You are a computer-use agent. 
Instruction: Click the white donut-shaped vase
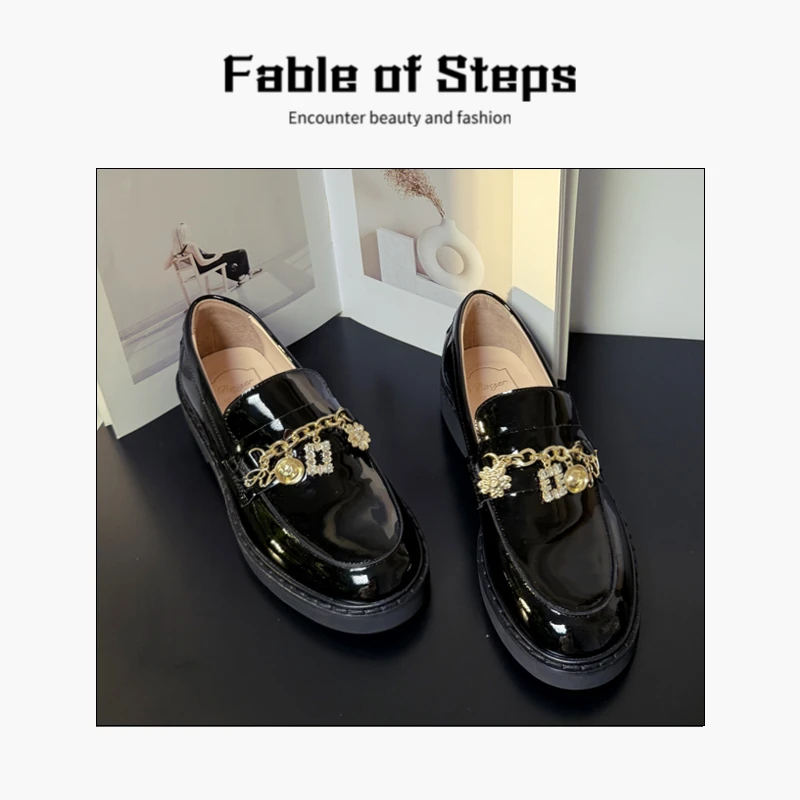449,256
